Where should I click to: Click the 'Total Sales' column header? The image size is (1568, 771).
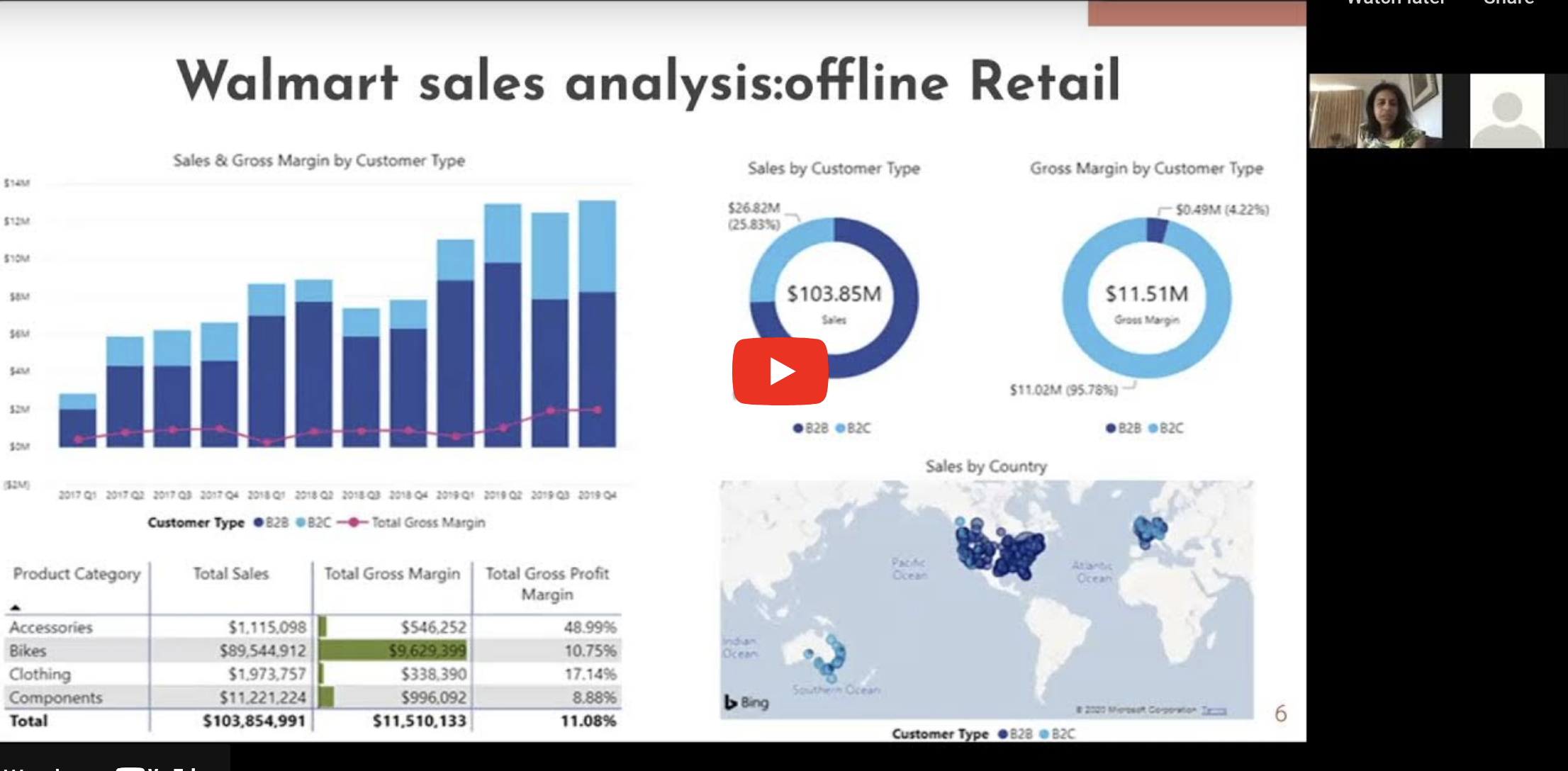[231, 574]
